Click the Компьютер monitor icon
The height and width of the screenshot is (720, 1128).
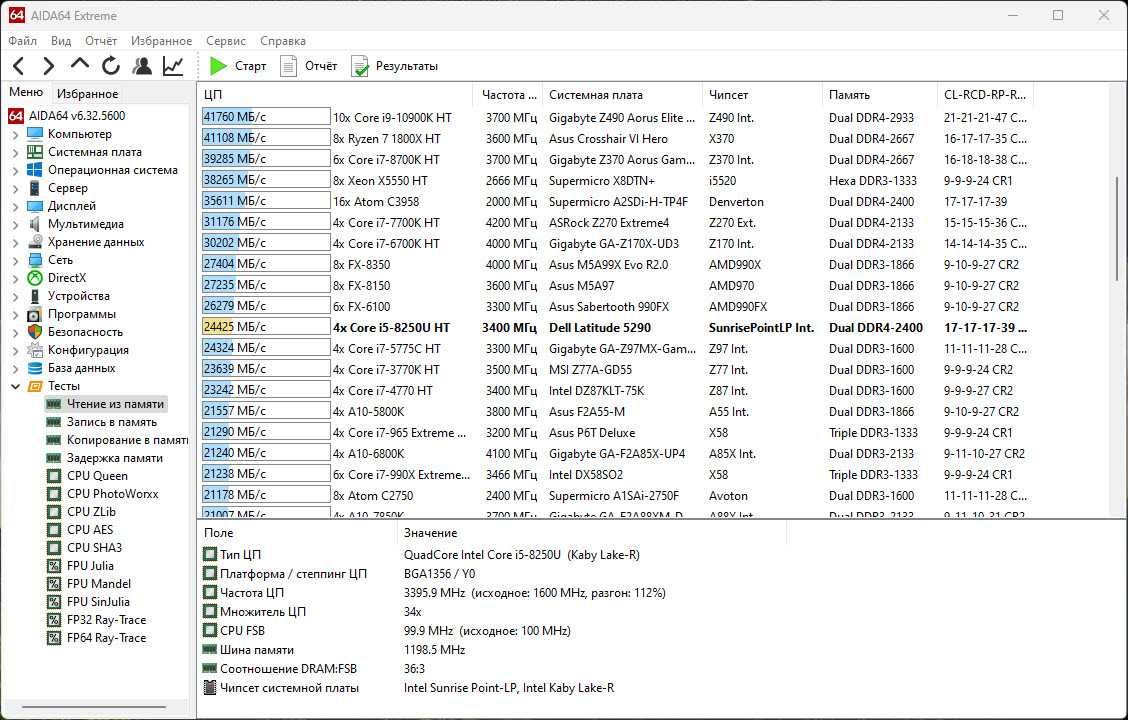35,134
